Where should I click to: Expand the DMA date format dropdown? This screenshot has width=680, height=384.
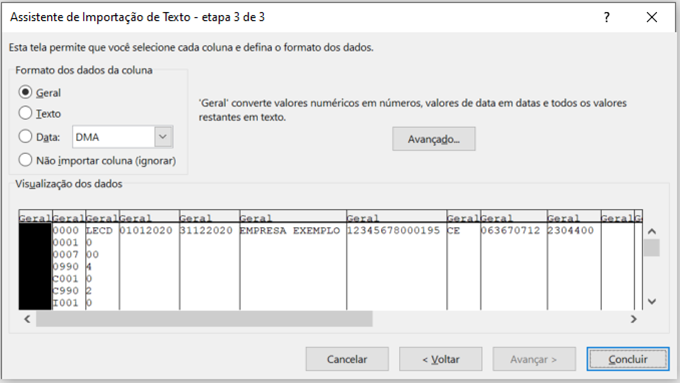(163, 137)
